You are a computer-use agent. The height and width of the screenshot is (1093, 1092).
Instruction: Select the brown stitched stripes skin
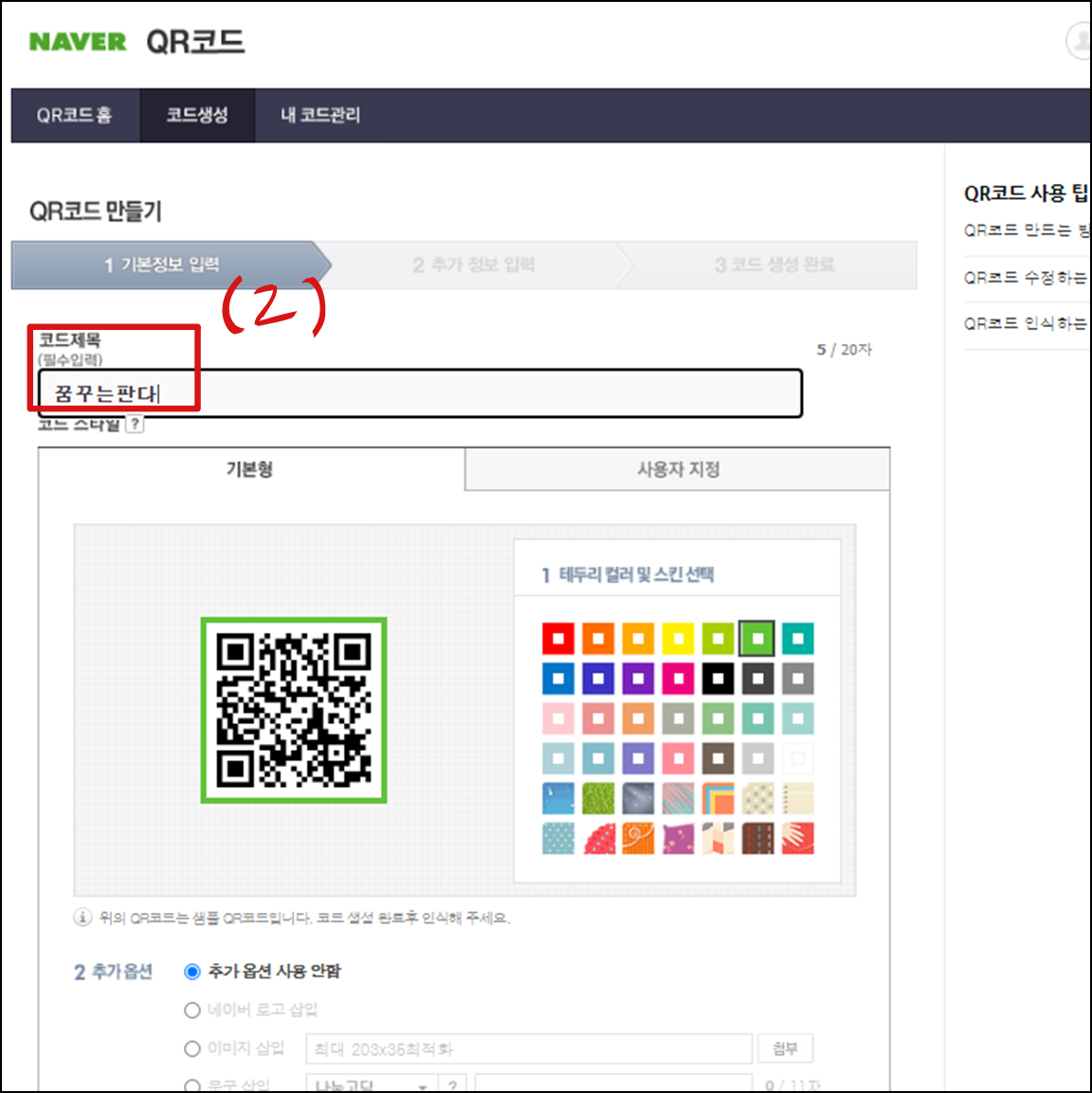click(757, 839)
